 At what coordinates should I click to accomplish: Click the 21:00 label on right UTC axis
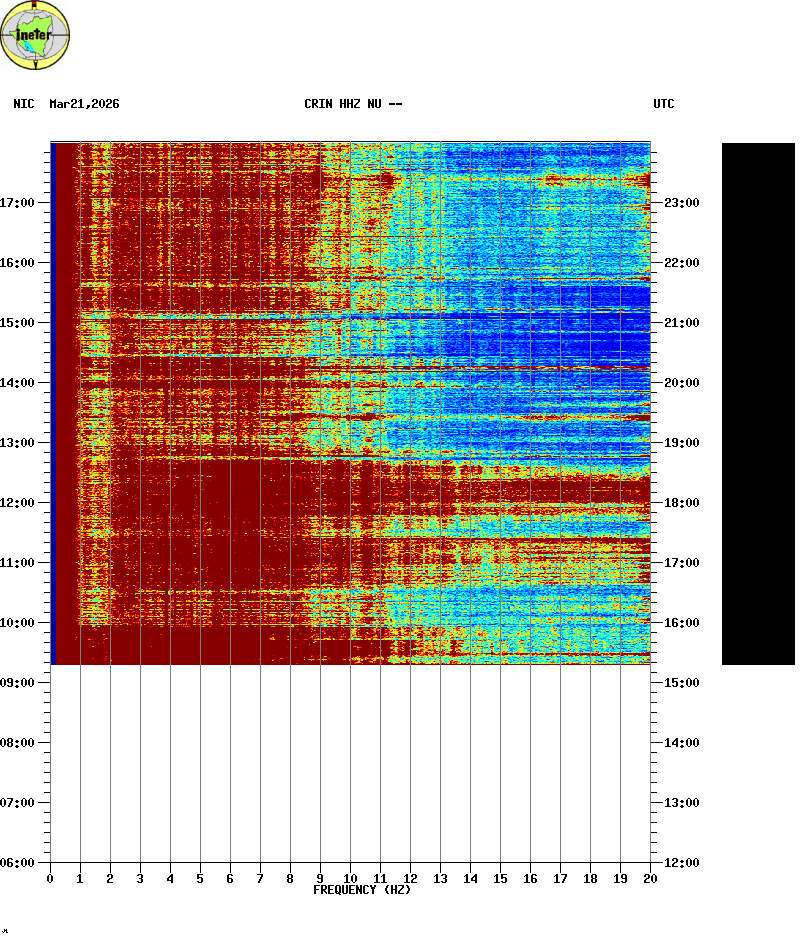coord(681,323)
